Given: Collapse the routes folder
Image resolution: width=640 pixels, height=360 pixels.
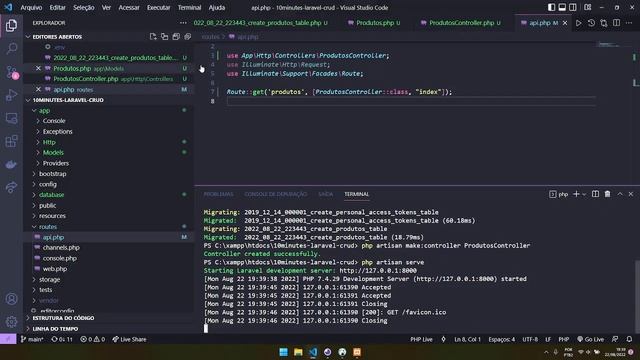Looking at the screenshot, I should click(x=48, y=227).
